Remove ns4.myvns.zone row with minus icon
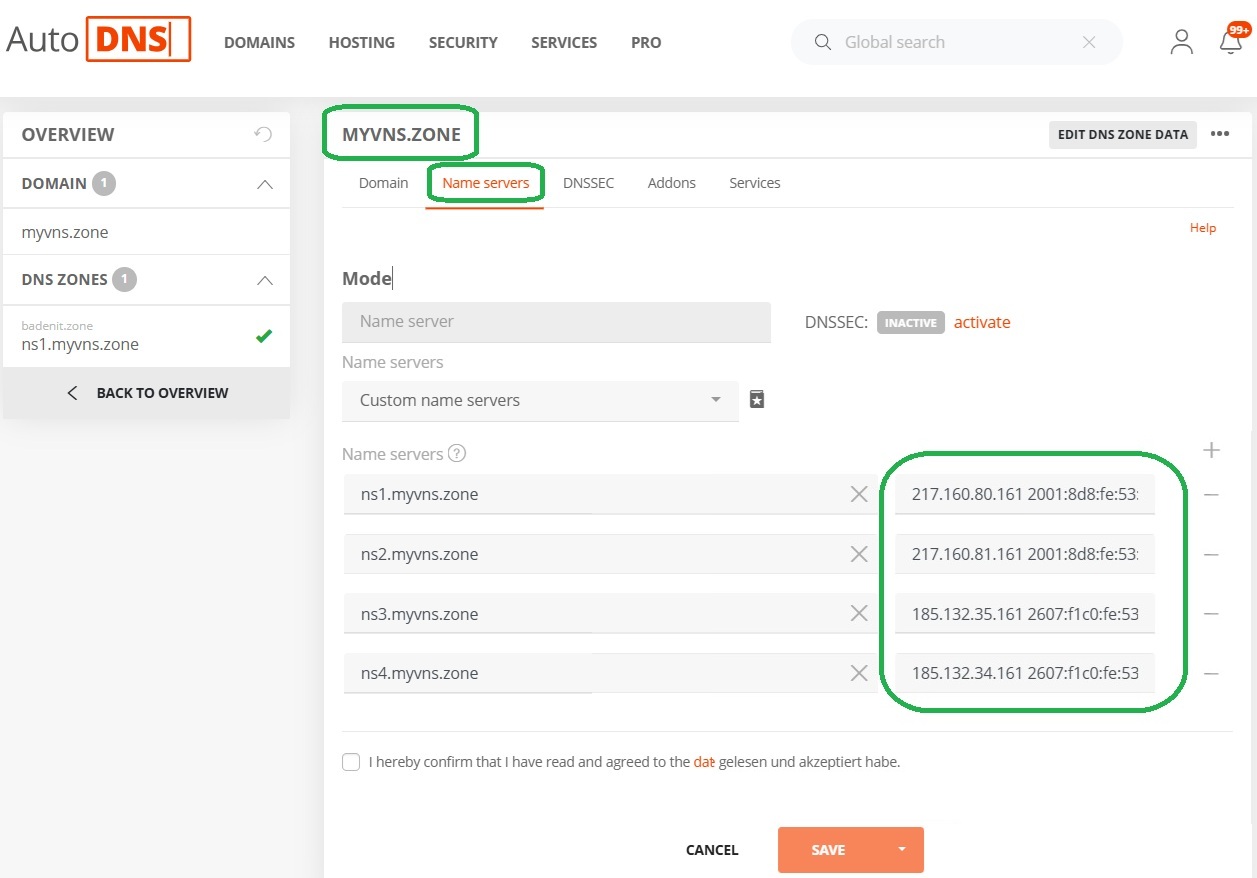1257x878 pixels. tap(1211, 674)
